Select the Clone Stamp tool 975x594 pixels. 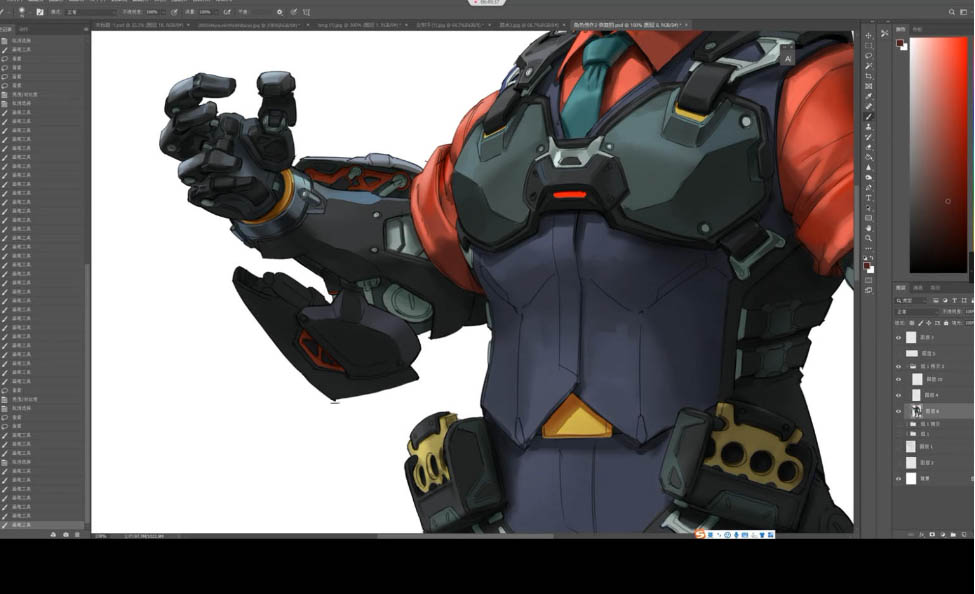pos(869,127)
